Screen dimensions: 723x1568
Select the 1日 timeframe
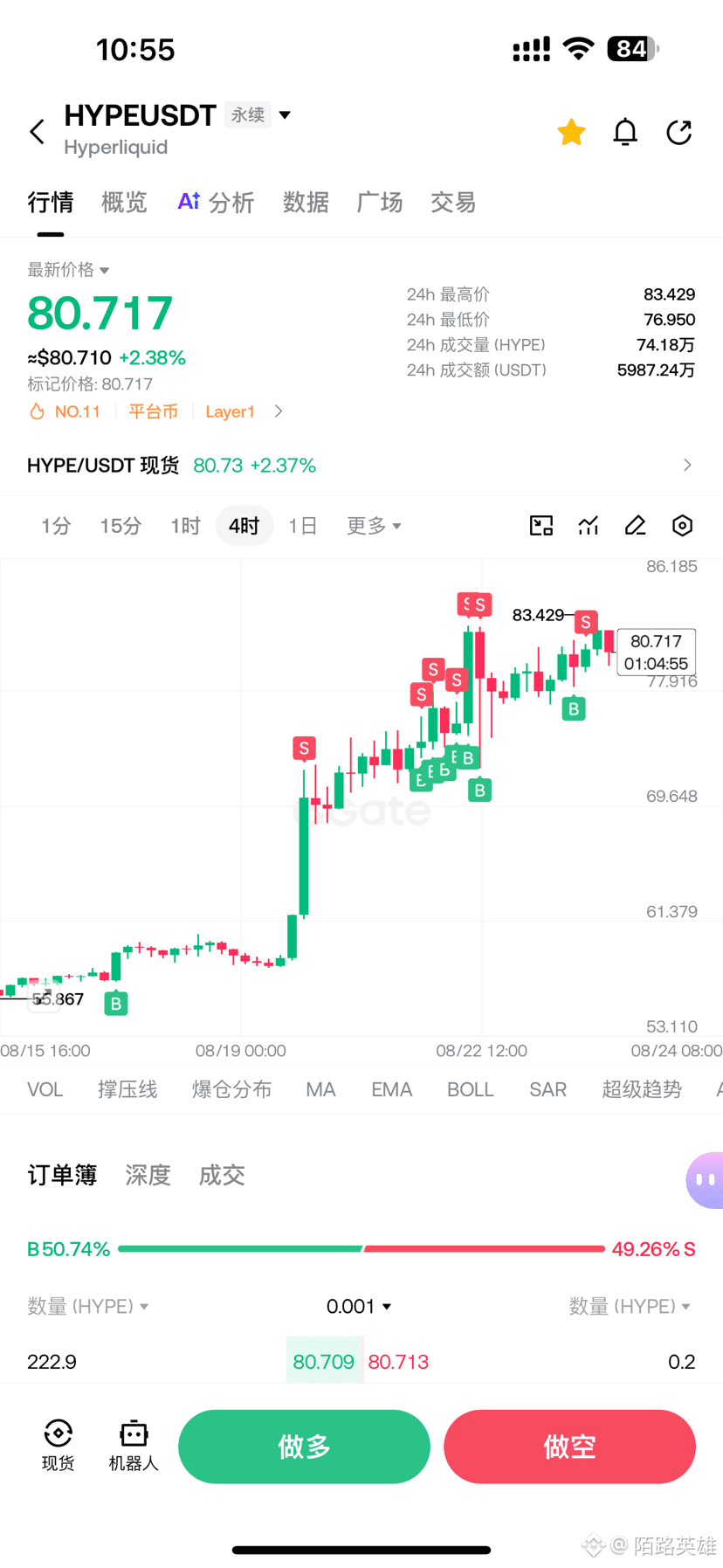tap(302, 526)
